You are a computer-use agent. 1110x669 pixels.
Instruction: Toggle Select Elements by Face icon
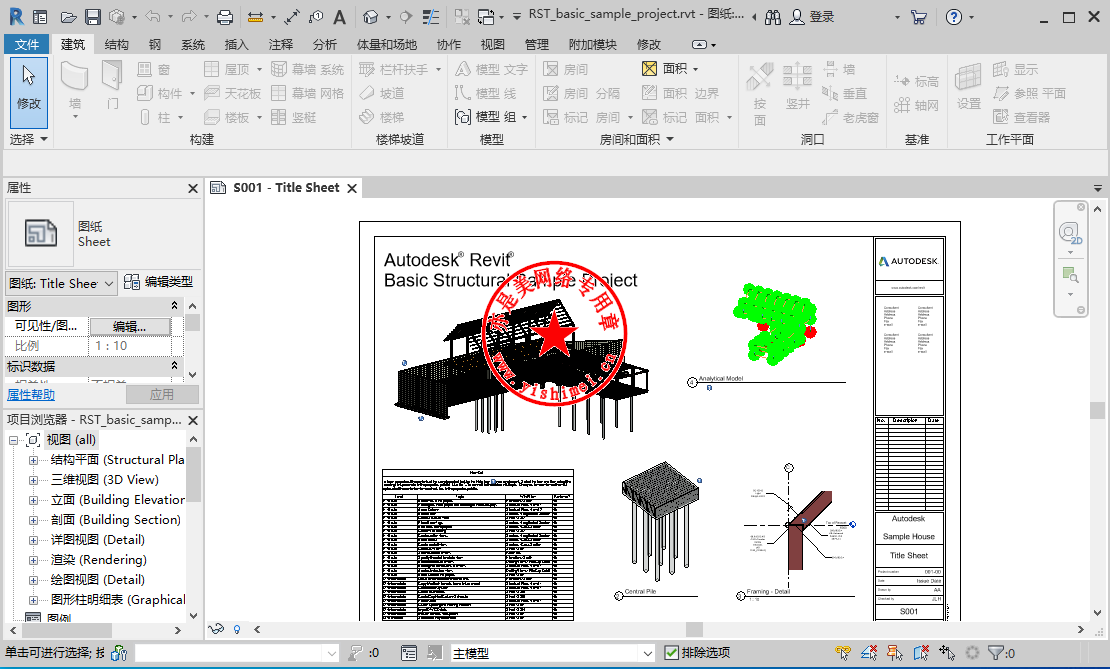(x=921, y=653)
